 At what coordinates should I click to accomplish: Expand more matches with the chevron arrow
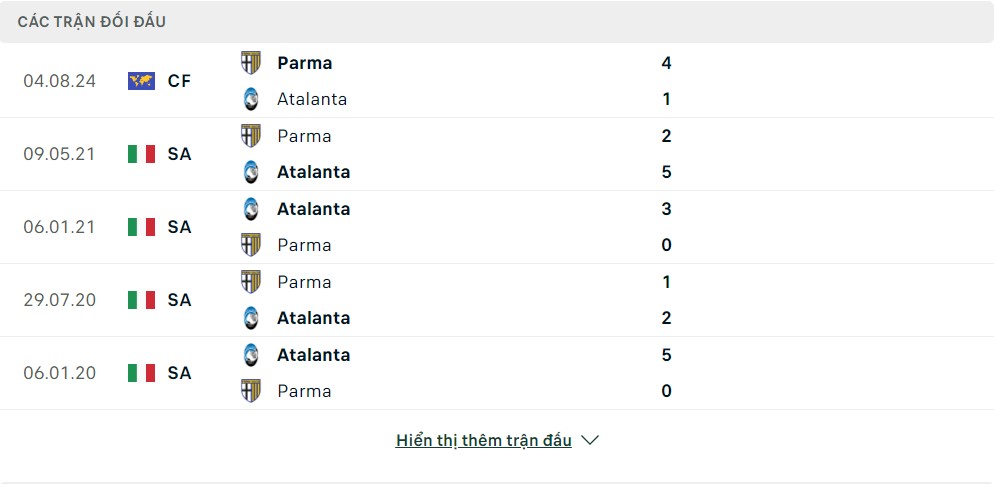(x=590, y=440)
